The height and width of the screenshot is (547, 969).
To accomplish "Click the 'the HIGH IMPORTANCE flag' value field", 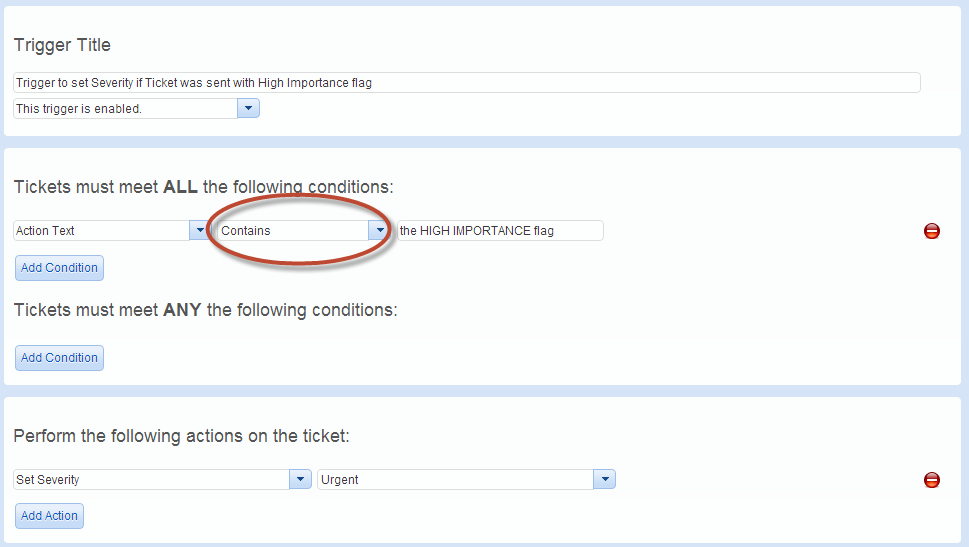I will [500, 231].
